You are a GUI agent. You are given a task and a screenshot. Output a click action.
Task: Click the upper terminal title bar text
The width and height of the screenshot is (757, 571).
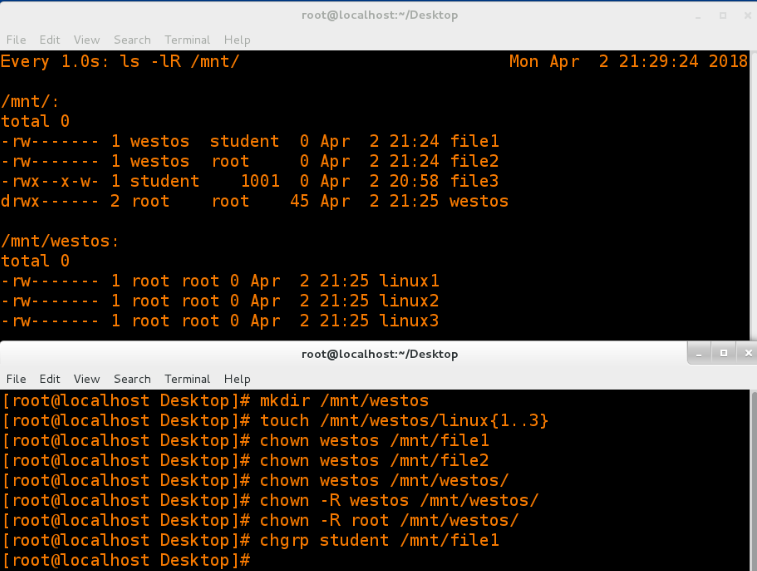click(x=379, y=15)
